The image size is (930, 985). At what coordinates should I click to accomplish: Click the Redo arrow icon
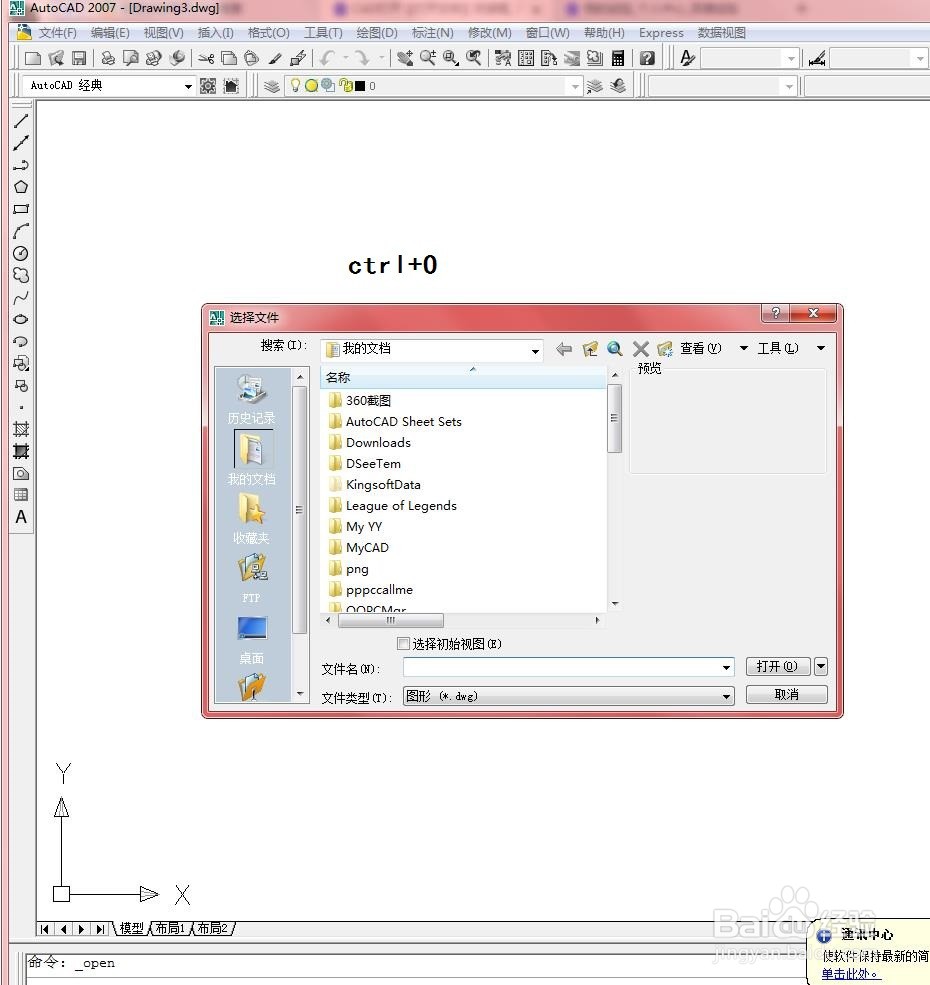click(x=363, y=58)
